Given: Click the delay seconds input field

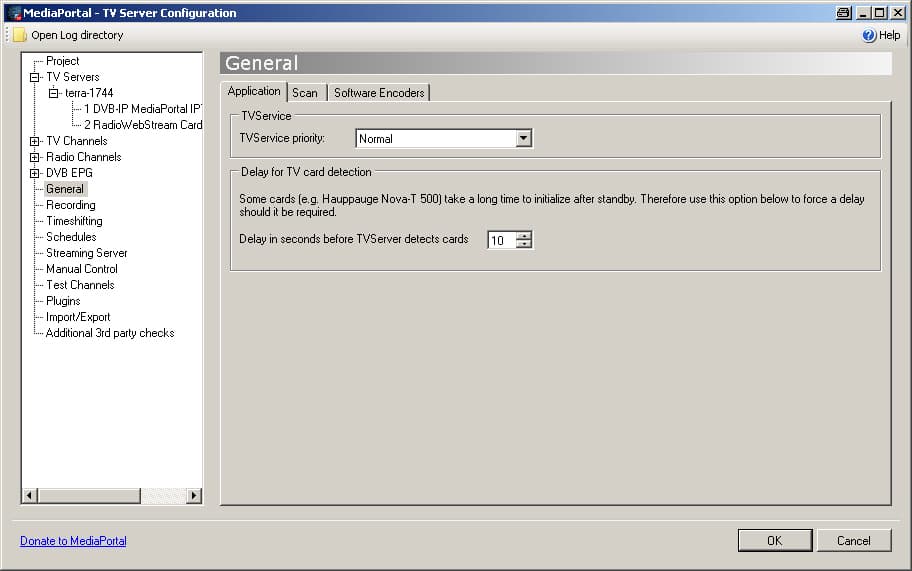Looking at the screenshot, I should (x=501, y=240).
